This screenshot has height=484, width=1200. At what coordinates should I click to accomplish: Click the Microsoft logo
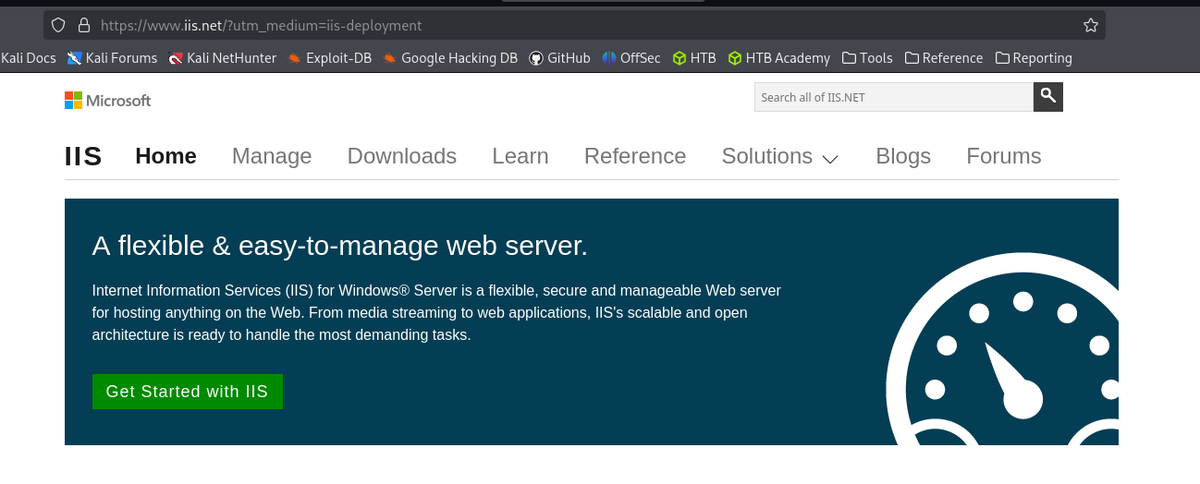point(107,100)
